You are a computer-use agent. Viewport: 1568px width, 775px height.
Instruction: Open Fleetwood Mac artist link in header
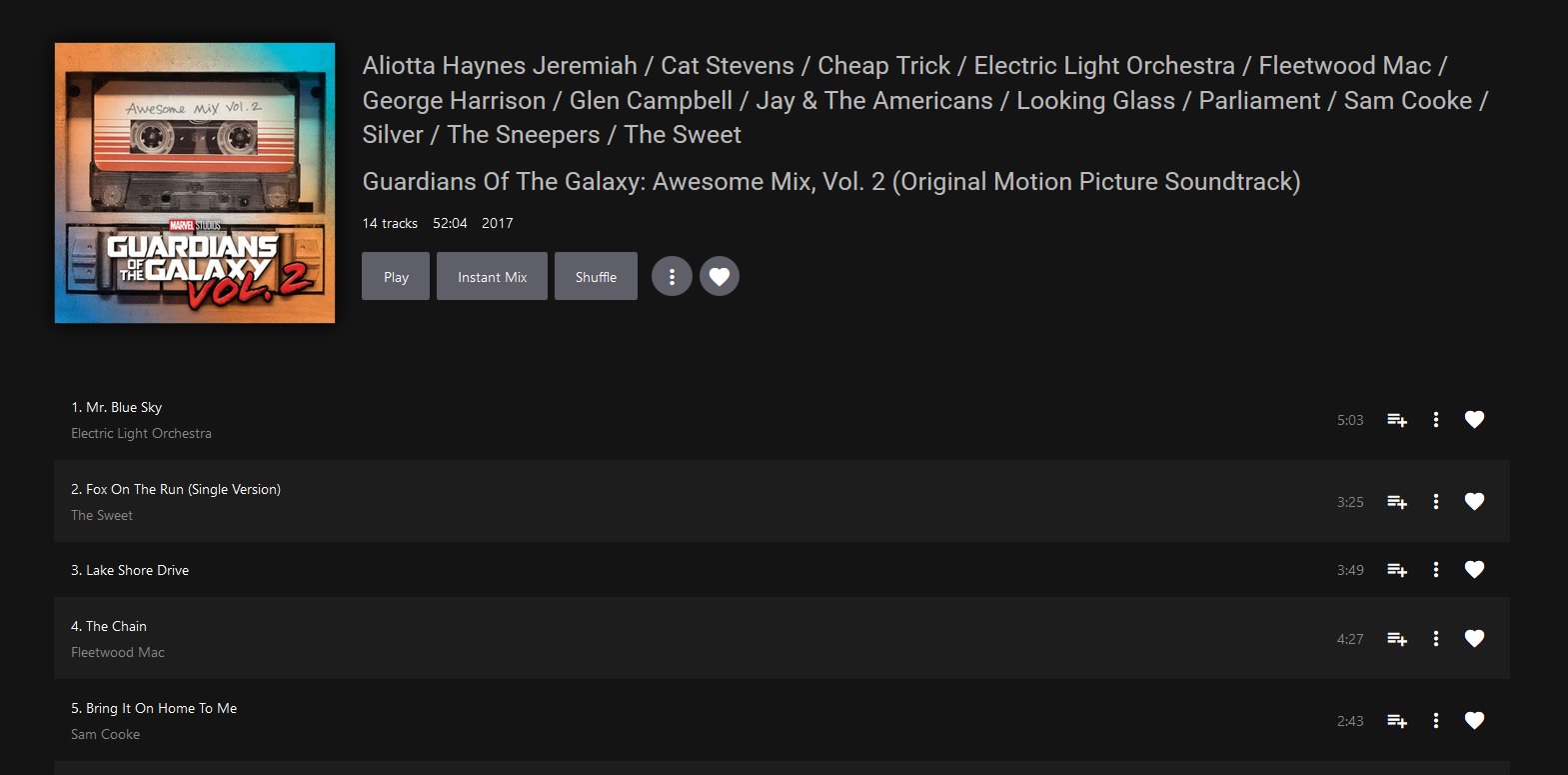click(1344, 66)
